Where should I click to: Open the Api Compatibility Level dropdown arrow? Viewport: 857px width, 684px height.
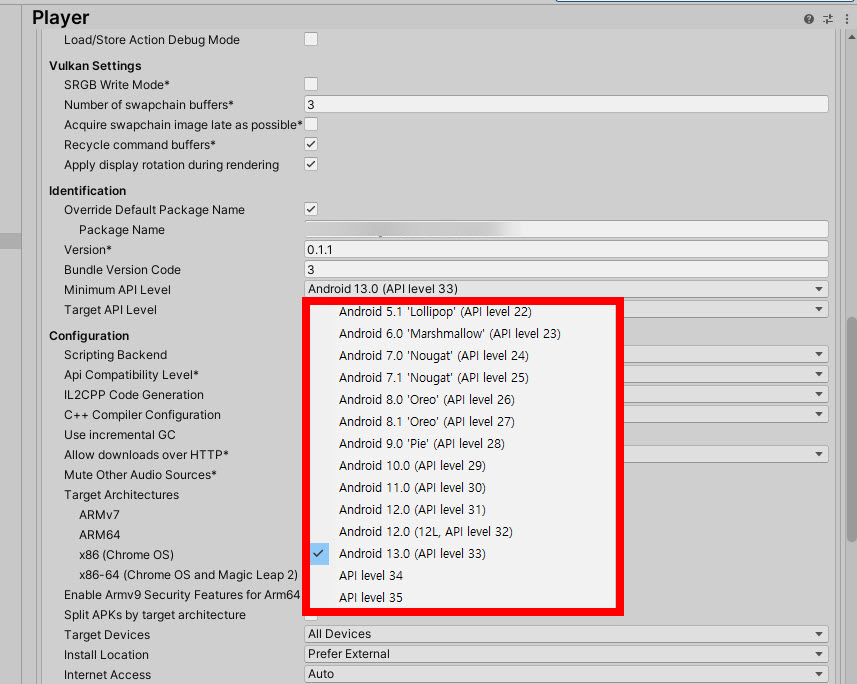[x=819, y=375]
